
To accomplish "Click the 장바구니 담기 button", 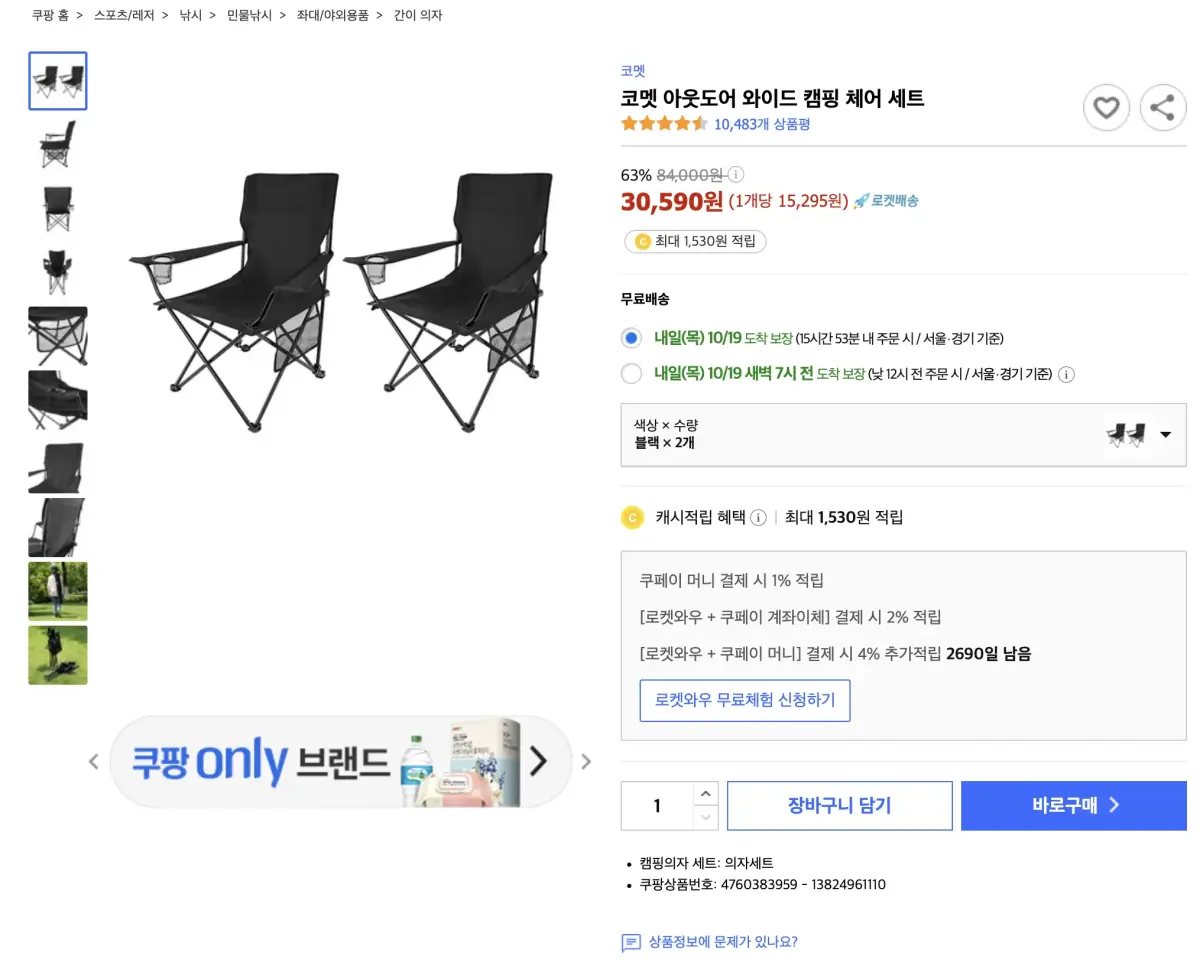I will pyautogui.click(x=839, y=805).
